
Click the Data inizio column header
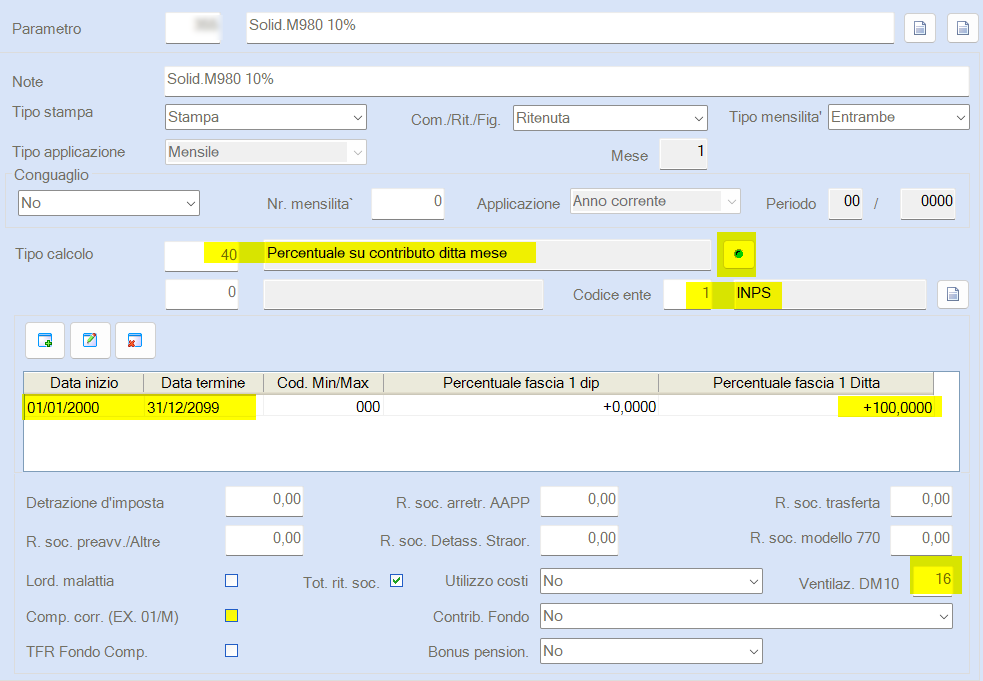tap(84, 383)
